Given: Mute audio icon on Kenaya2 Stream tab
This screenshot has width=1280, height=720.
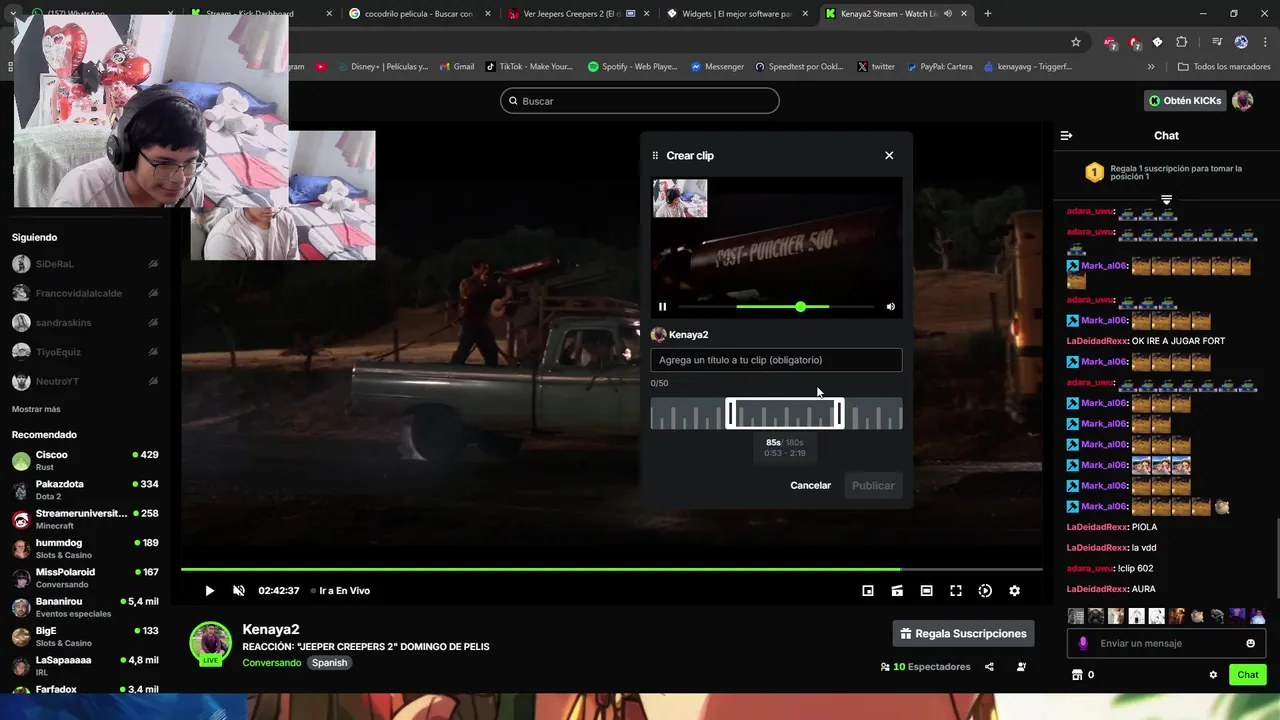Looking at the screenshot, I should tap(948, 14).
